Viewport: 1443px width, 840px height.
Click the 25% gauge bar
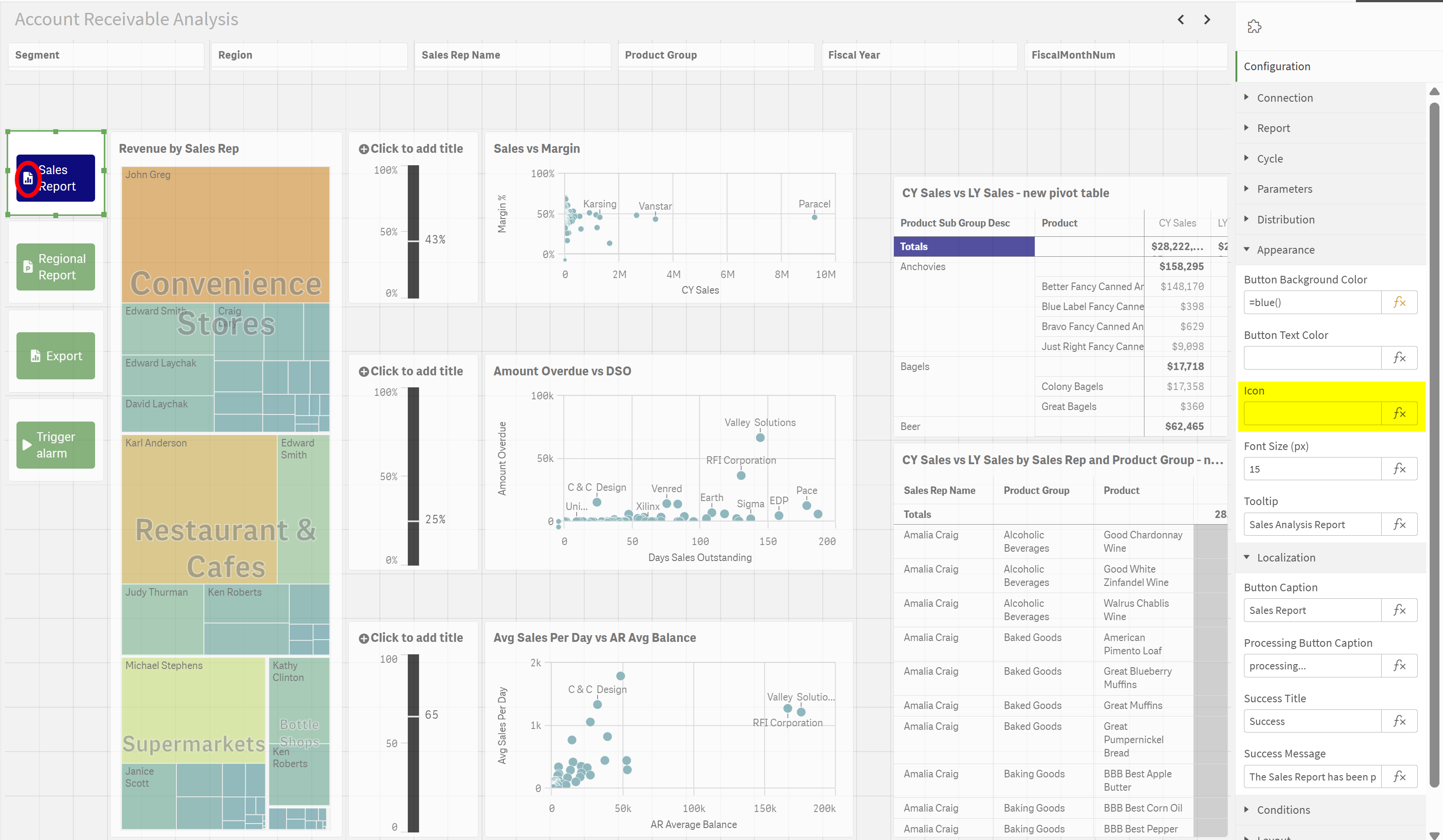414,476
